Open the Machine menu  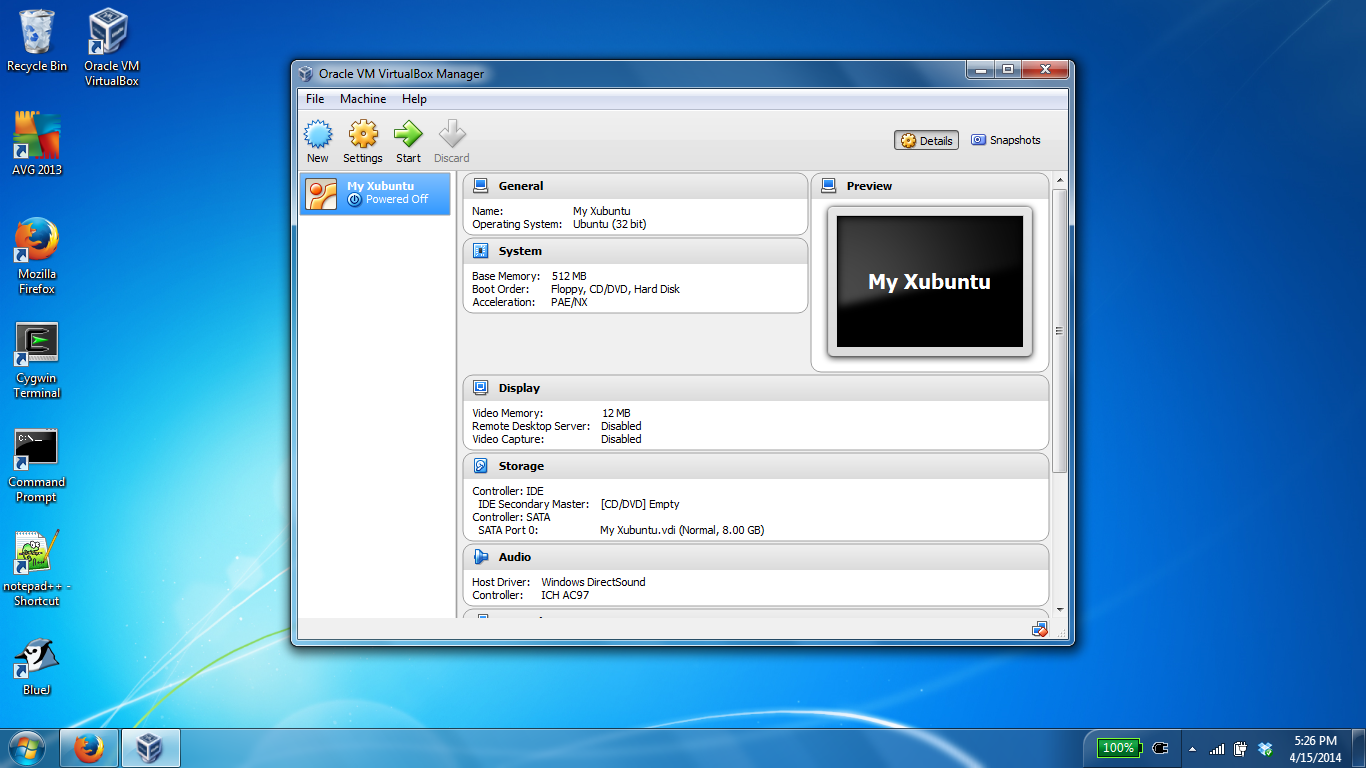(363, 99)
